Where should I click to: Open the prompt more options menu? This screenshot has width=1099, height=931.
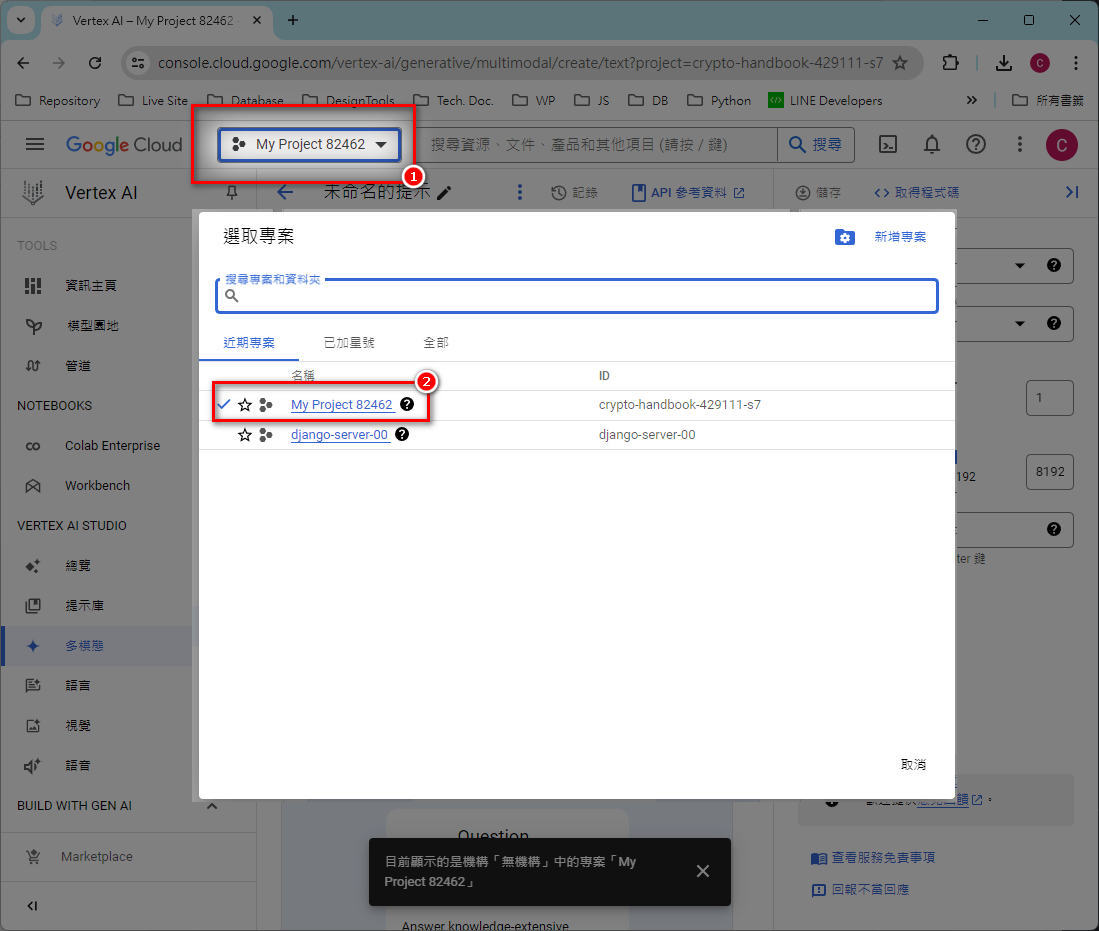519,192
